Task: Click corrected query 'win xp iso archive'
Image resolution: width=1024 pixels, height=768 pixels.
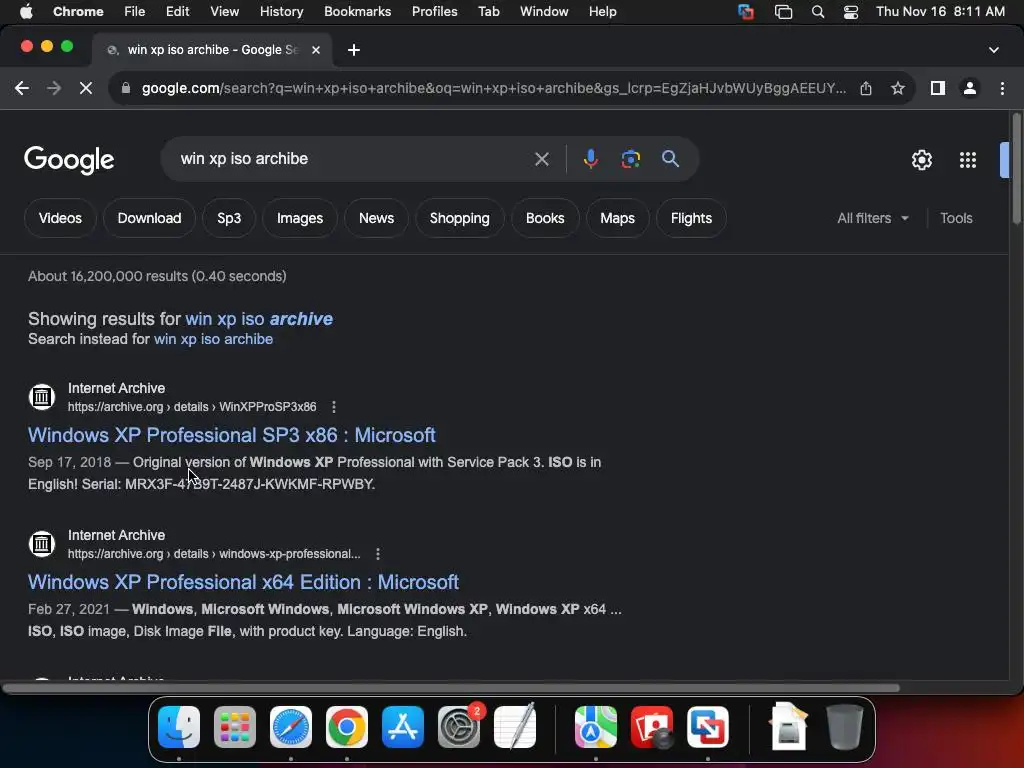Action: coord(259,319)
